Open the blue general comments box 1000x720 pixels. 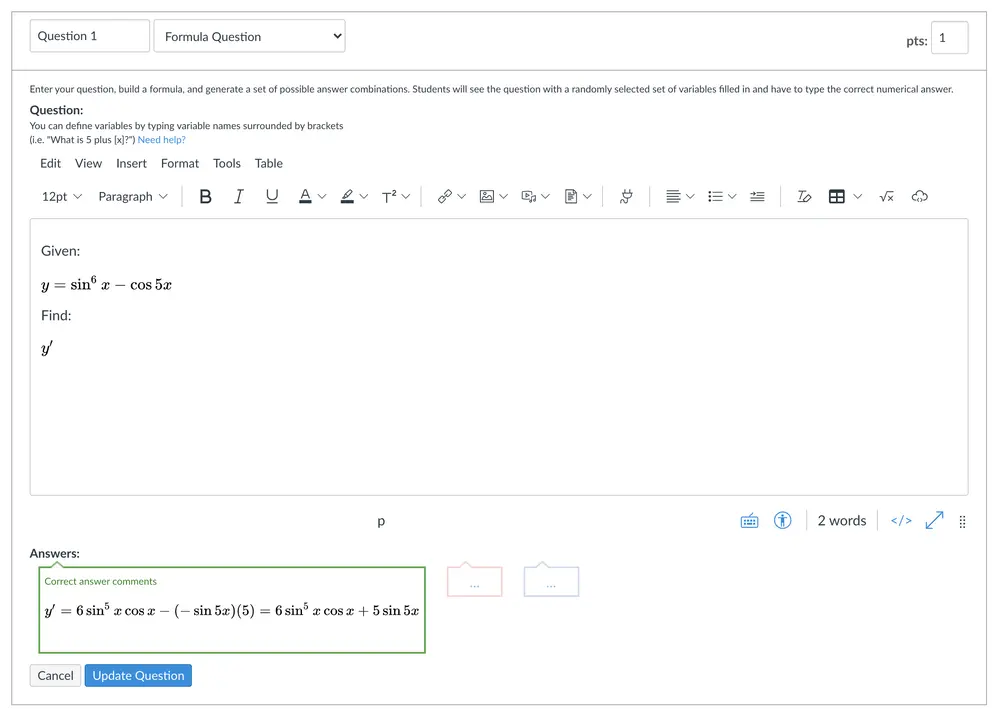click(551, 581)
